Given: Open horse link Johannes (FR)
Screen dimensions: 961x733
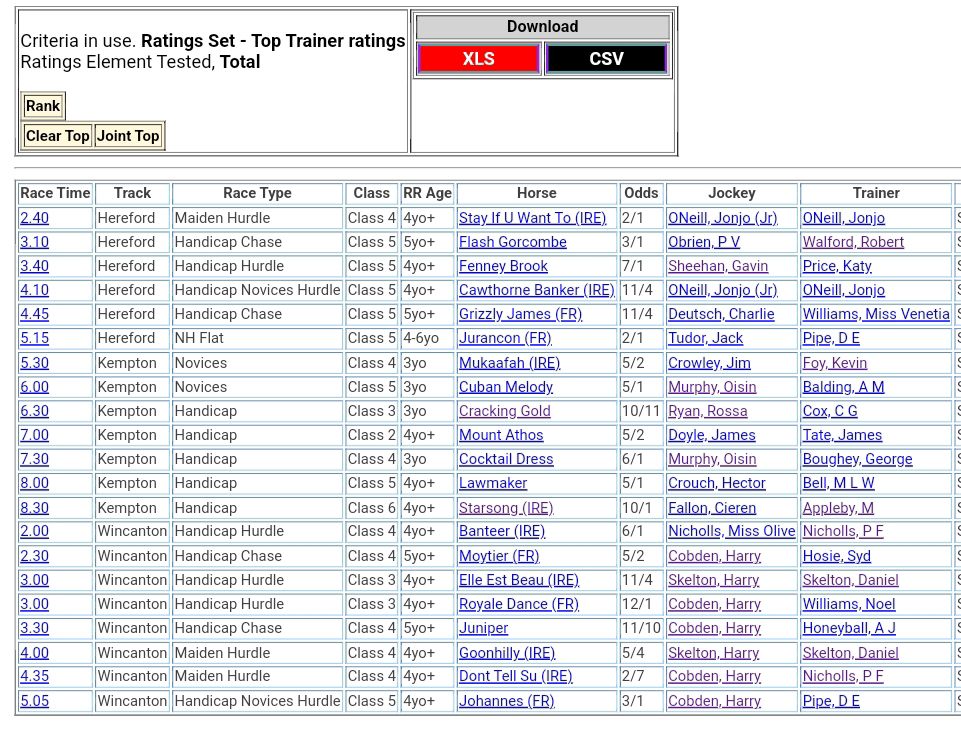Looking at the screenshot, I should [x=506, y=701].
